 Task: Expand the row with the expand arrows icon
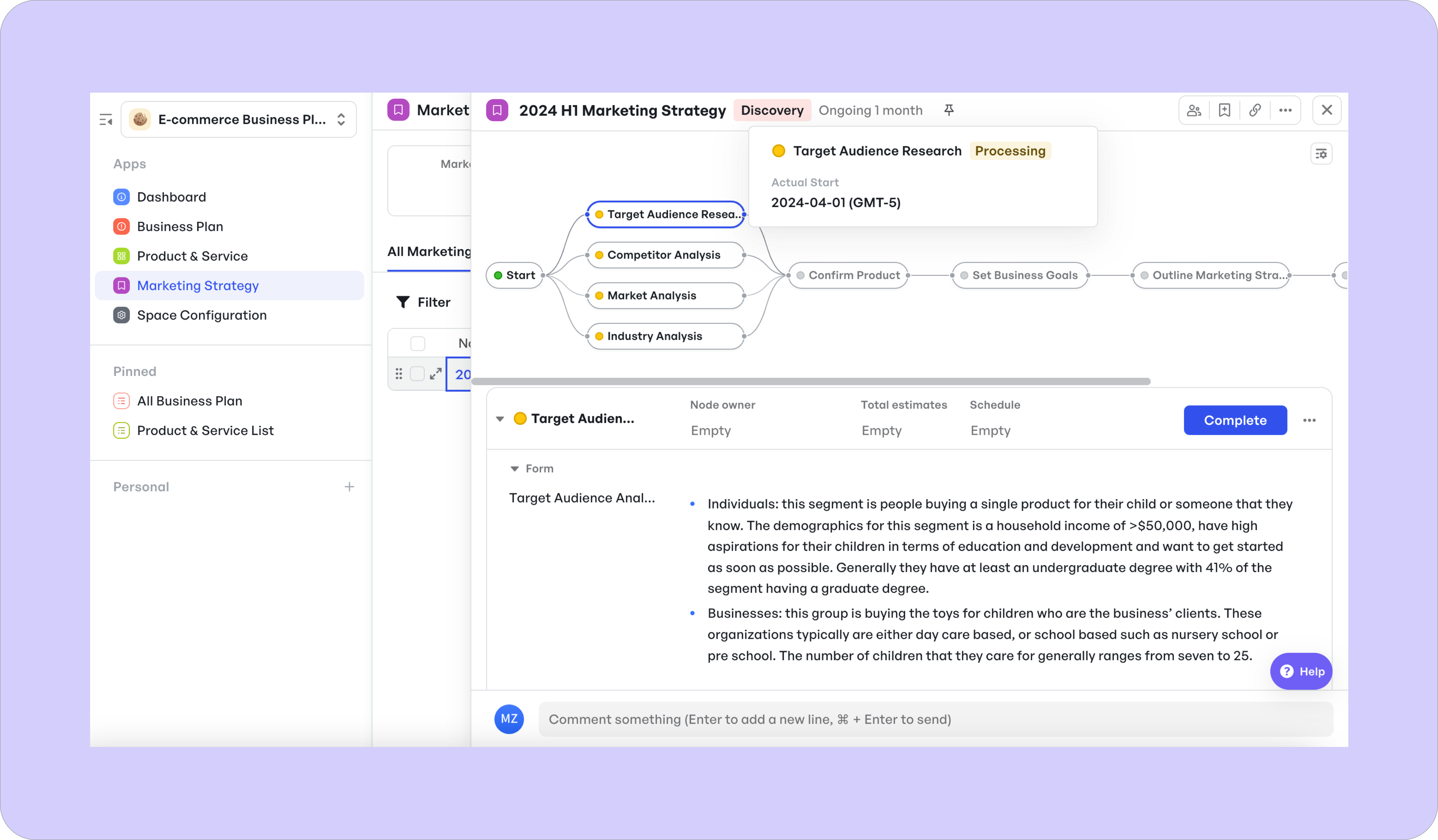tap(436, 374)
